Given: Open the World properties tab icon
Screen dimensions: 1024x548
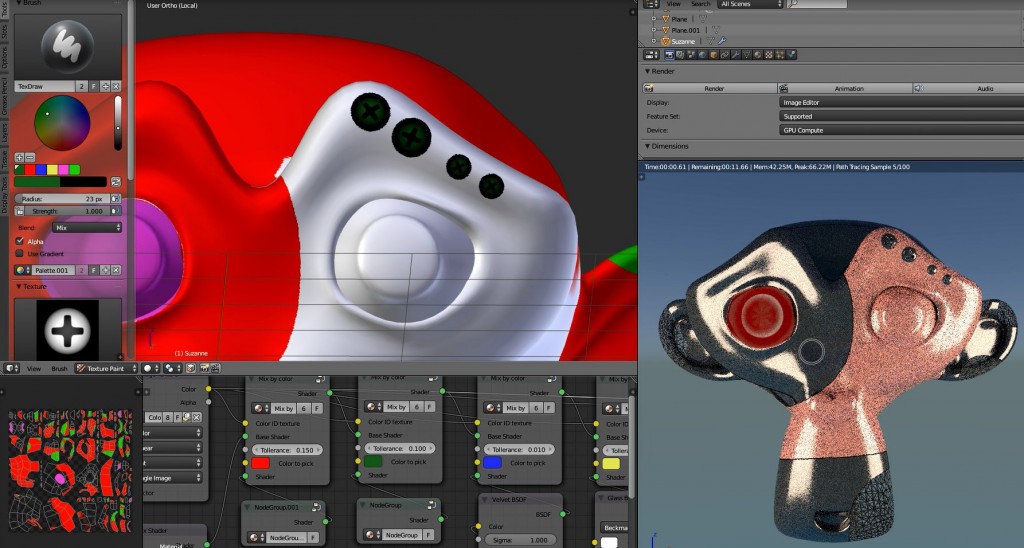Looking at the screenshot, I should (x=702, y=55).
